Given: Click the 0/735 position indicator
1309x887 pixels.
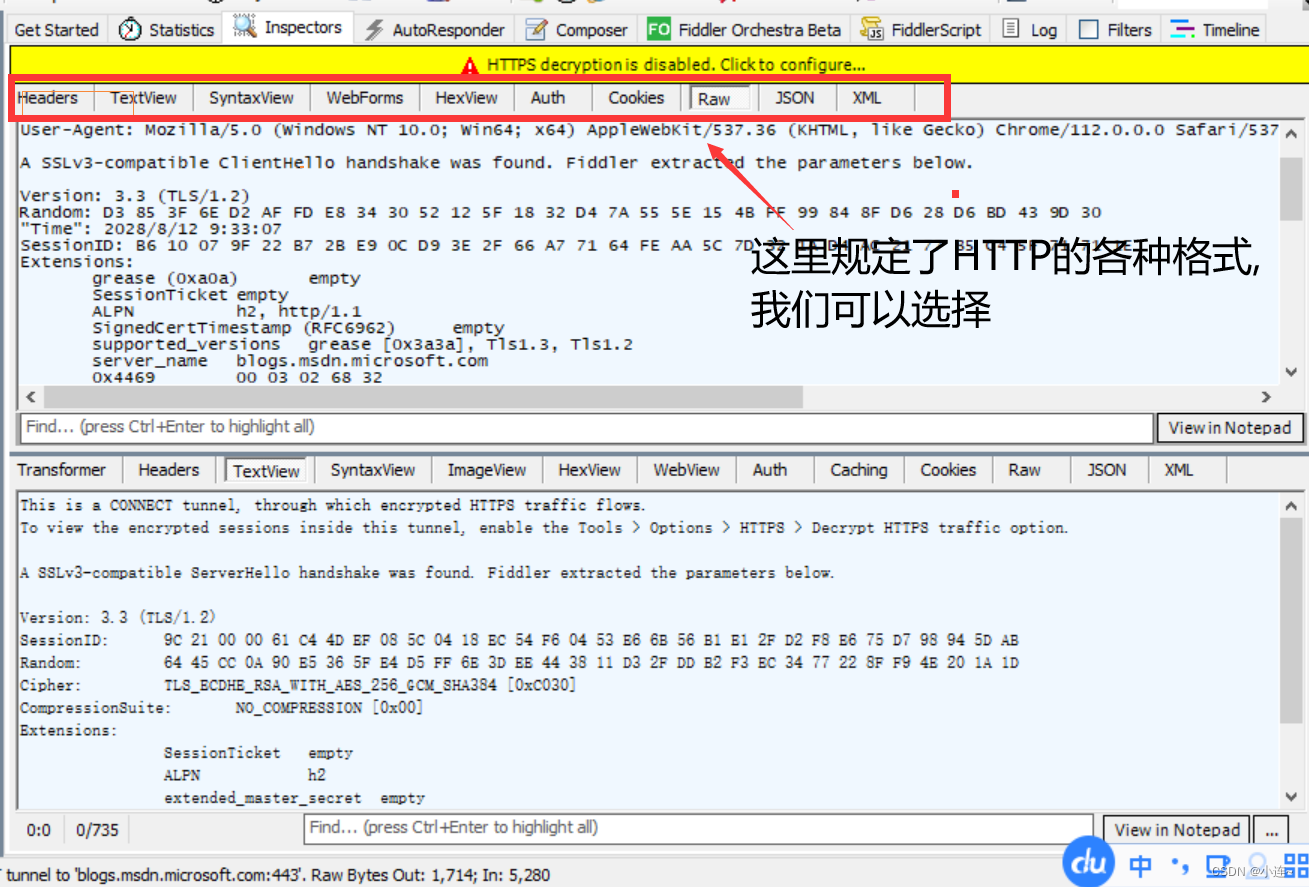Looking at the screenshot, I should click(97, 830).
